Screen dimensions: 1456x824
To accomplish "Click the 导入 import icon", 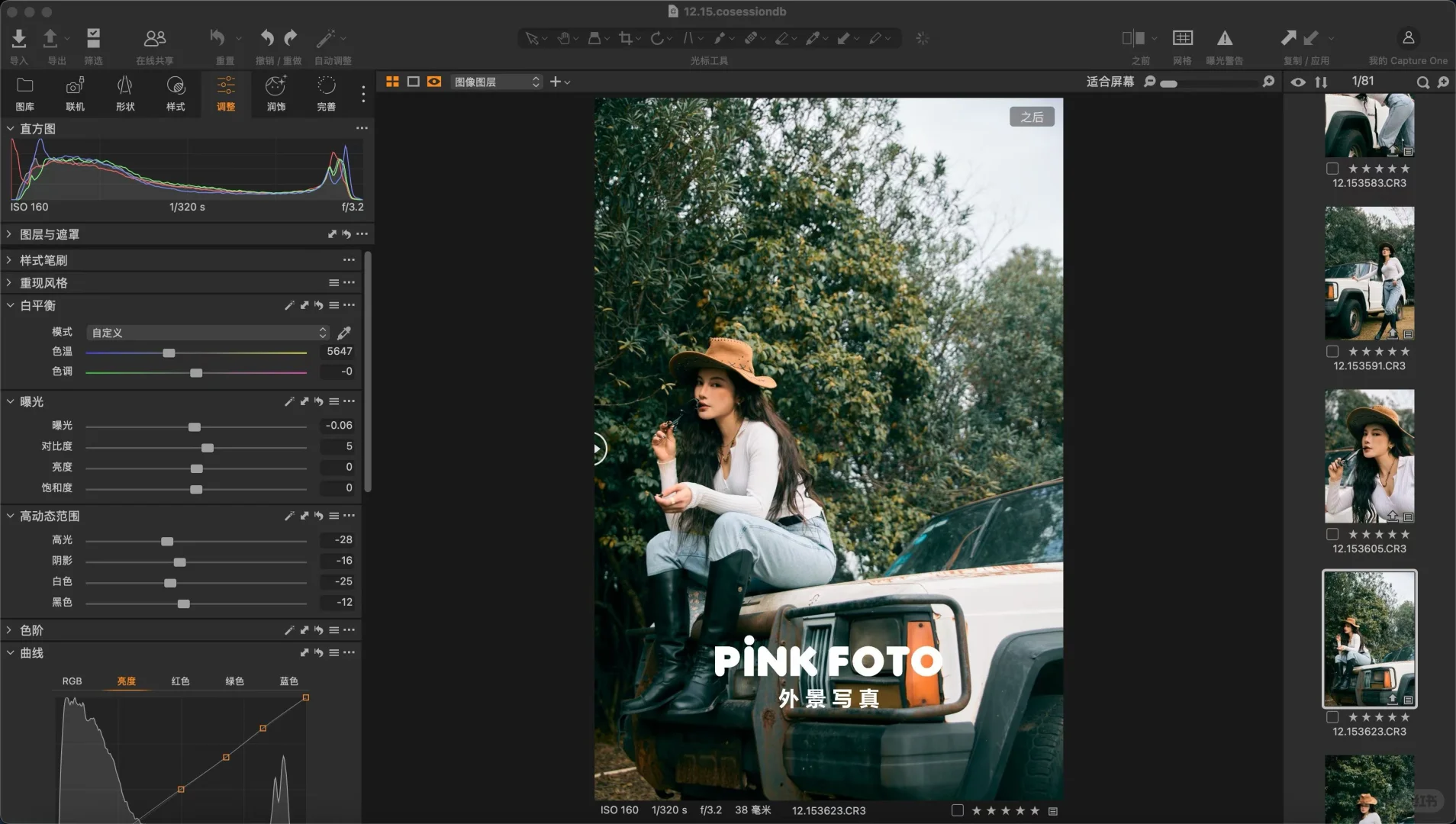I will (19, 37).
